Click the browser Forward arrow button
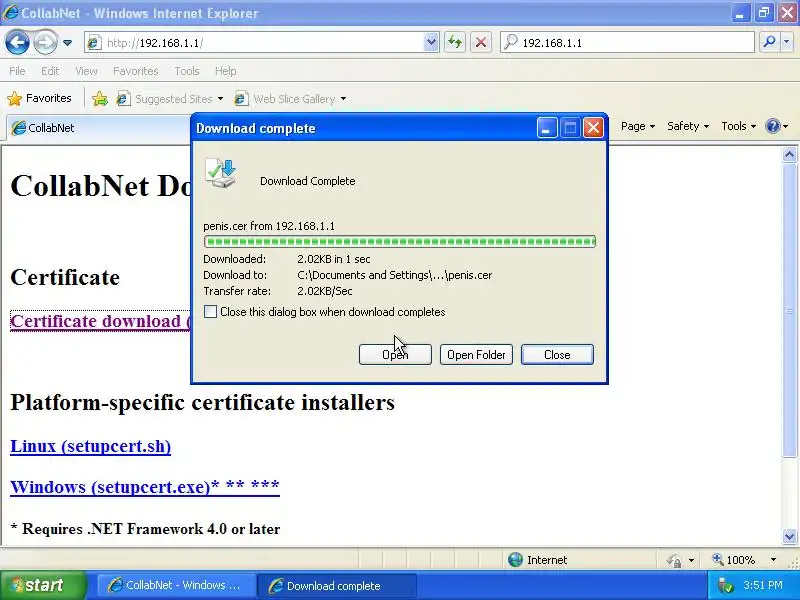Screen dimensions: 800x600 coord(45,43)
